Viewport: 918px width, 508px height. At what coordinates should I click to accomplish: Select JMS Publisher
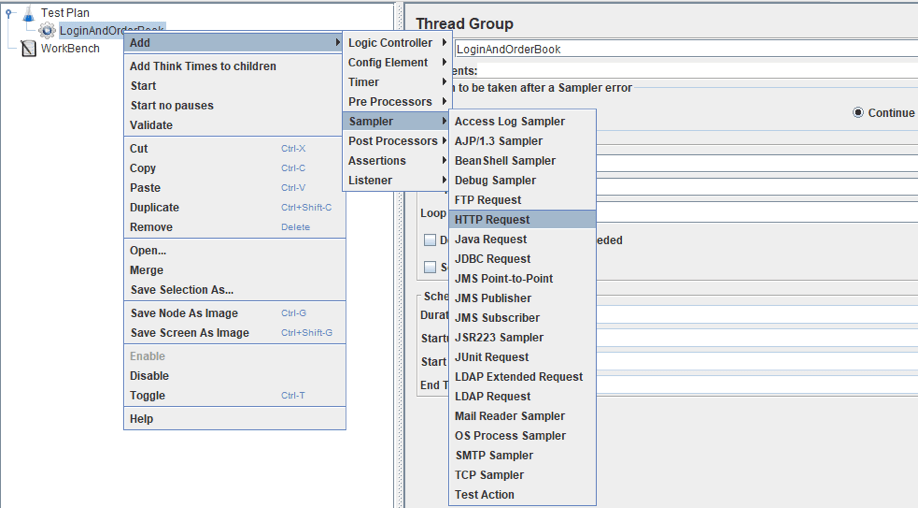[x=522, y=298]
